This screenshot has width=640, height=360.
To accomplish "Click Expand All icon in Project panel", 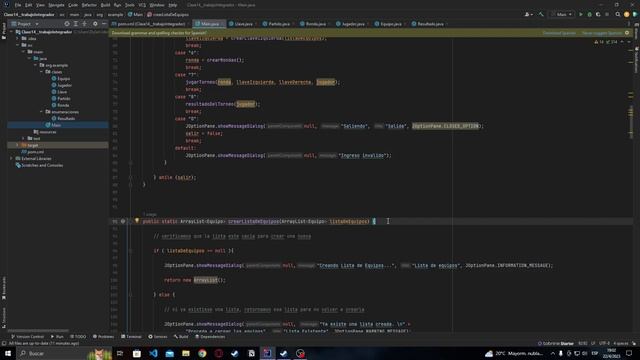I will click(x=76, y=24).
